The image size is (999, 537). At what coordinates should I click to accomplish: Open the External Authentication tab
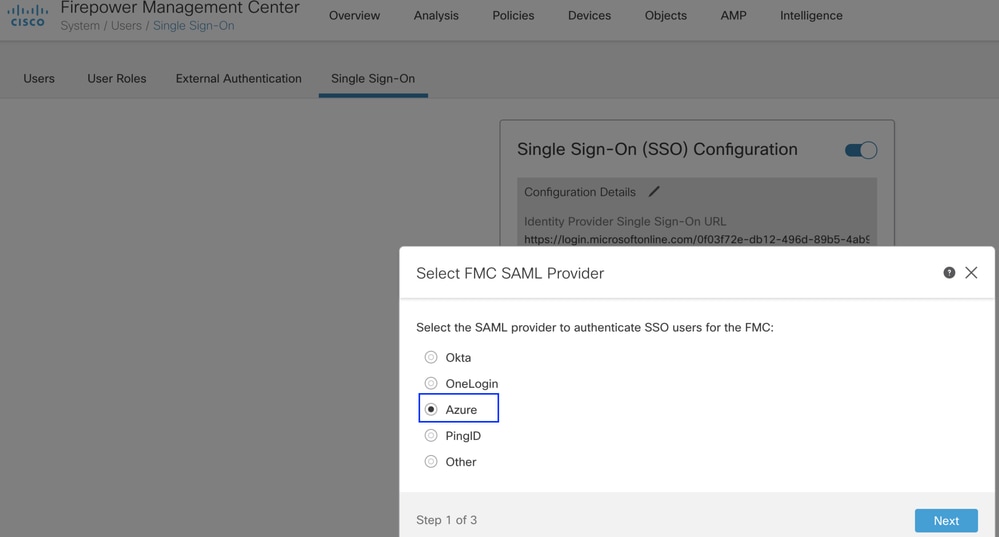238,78
